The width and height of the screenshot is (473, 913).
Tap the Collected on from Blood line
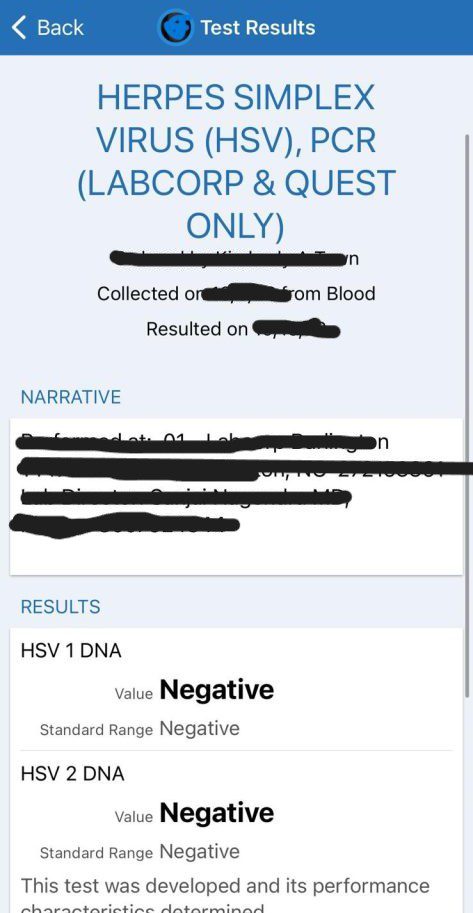point(236,293)
